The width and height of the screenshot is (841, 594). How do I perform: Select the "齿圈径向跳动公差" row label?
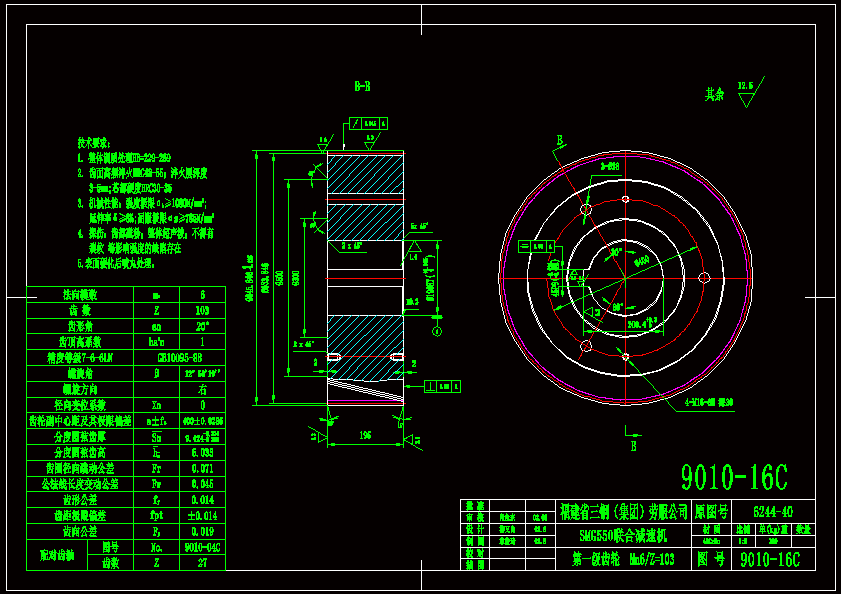point(80,468)
